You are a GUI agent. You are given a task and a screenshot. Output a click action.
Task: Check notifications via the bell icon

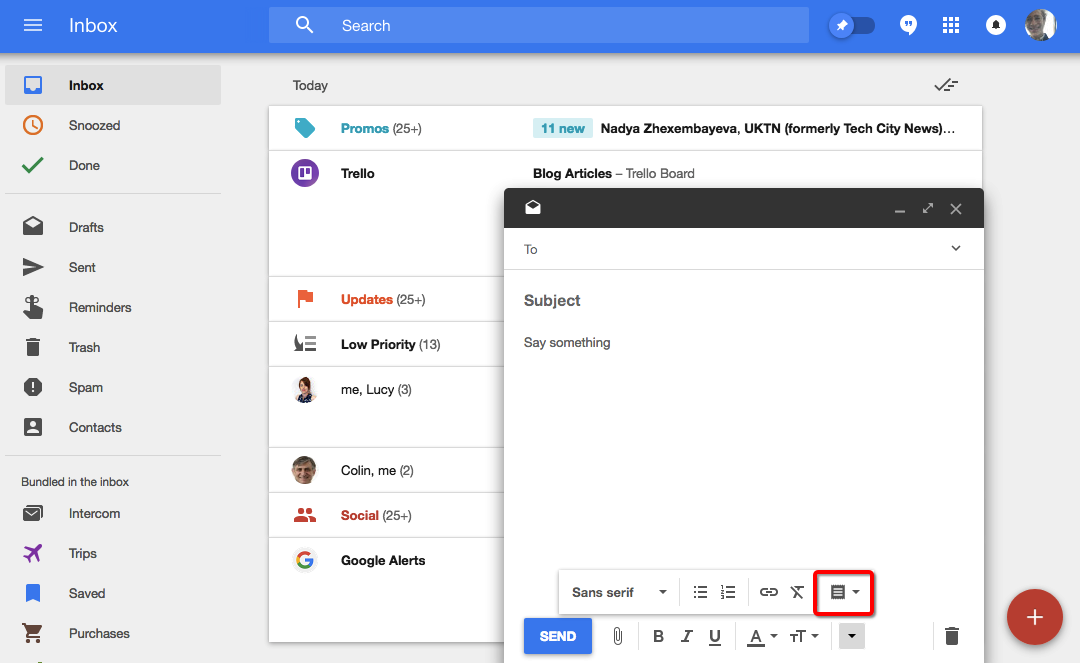(996, 24)
